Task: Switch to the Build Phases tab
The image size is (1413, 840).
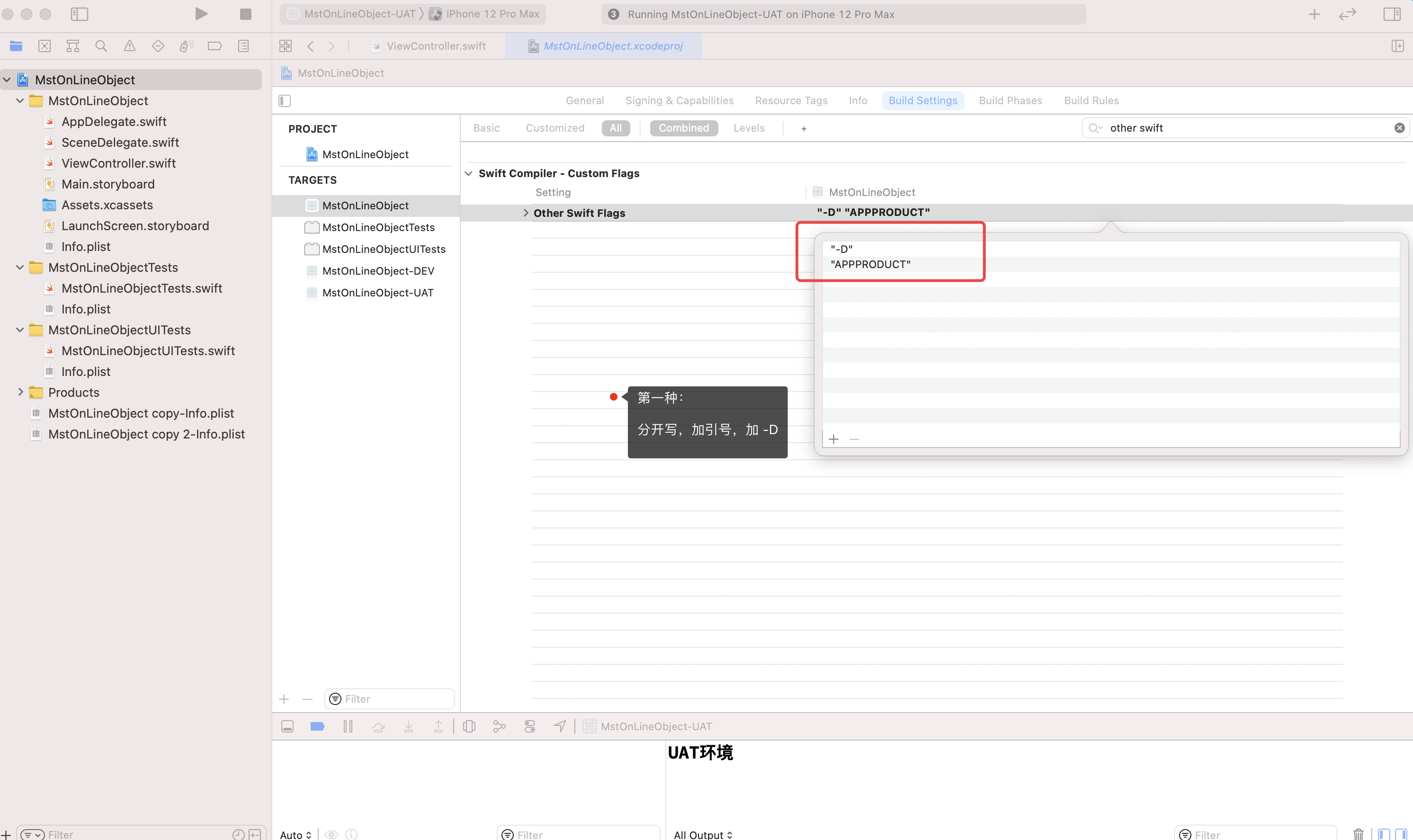Action: click(x=1010, y=100)
